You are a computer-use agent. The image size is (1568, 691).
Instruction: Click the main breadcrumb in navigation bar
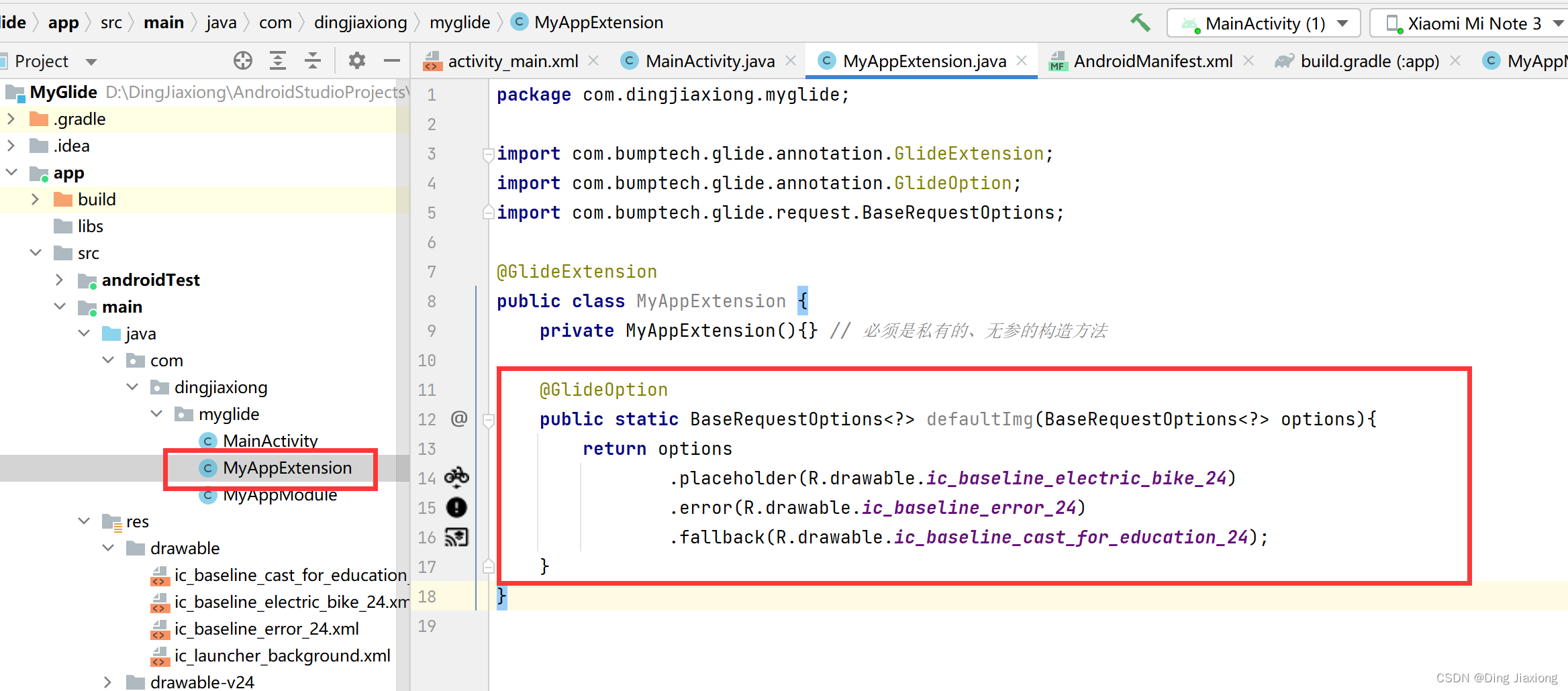pyautogui.click(x=164, y=23)
